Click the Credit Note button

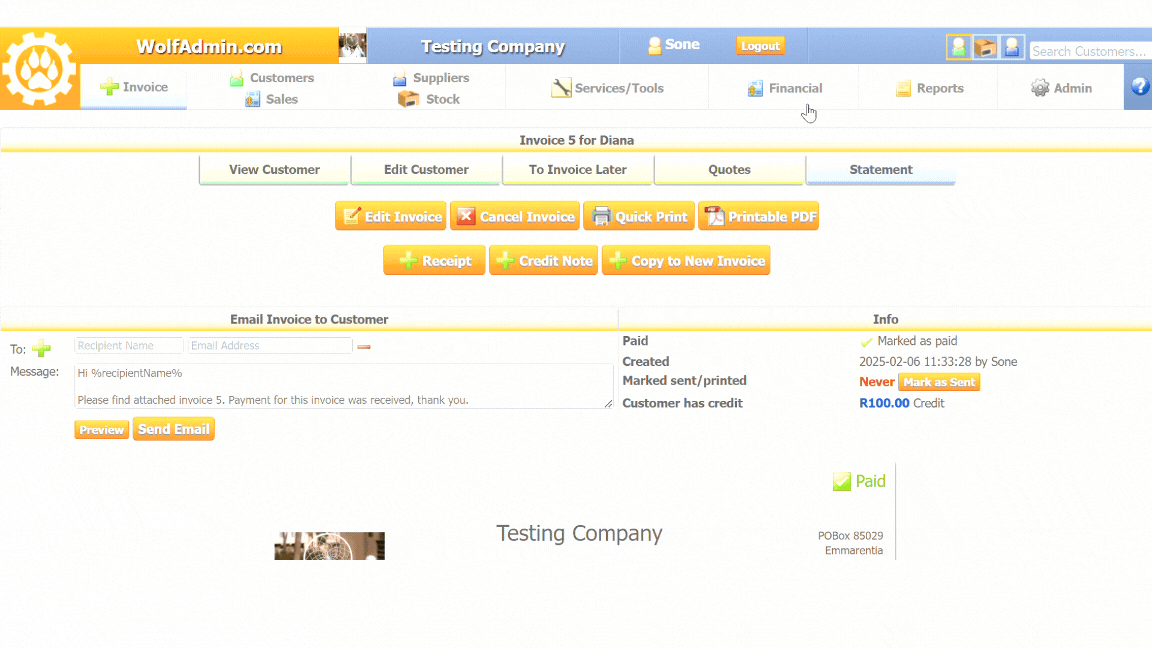(544, 260)
